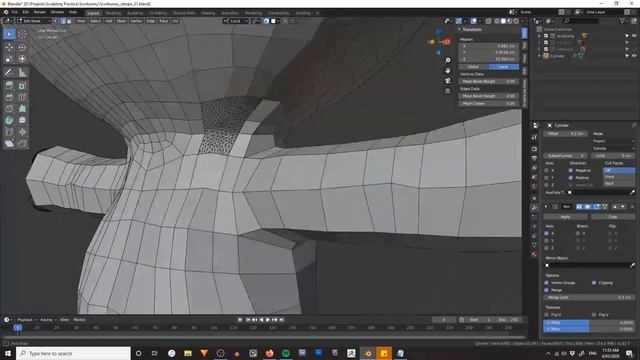
Task: Activate the Poly Build tool
Action: point(22,109)
